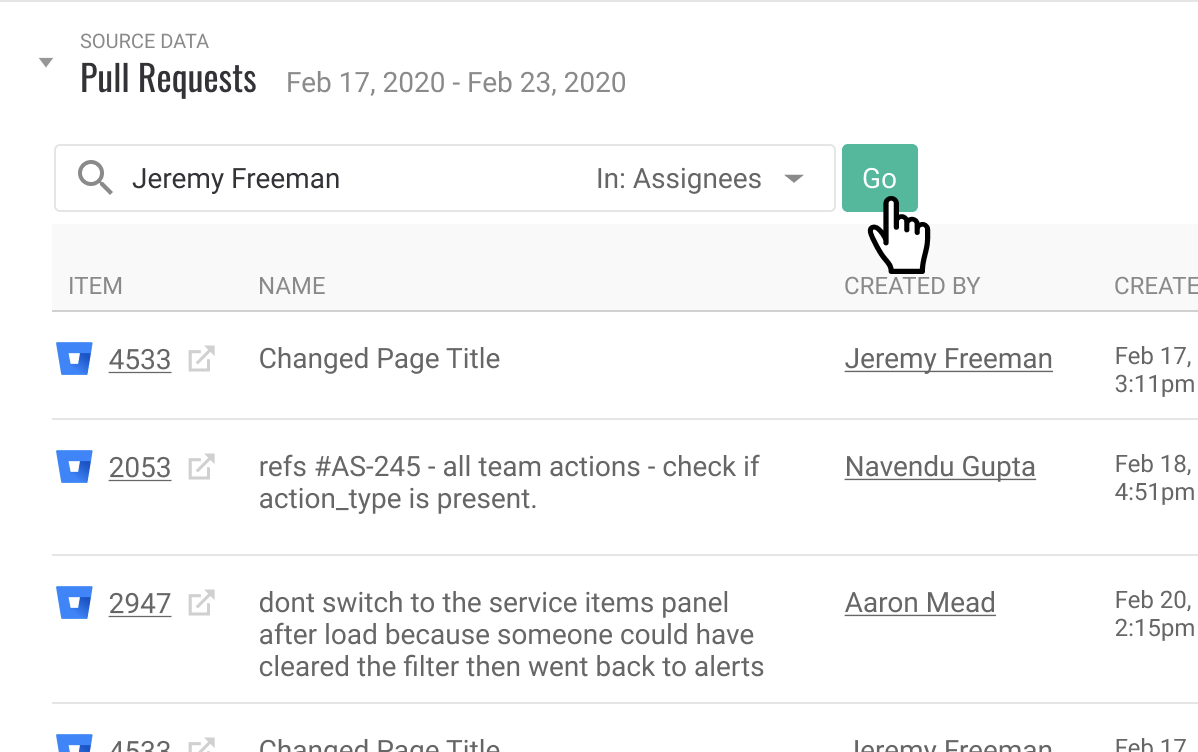Open external link icon for 4533
The width and height of the screenshot is (1198, 752).
[x=202, y=359]
